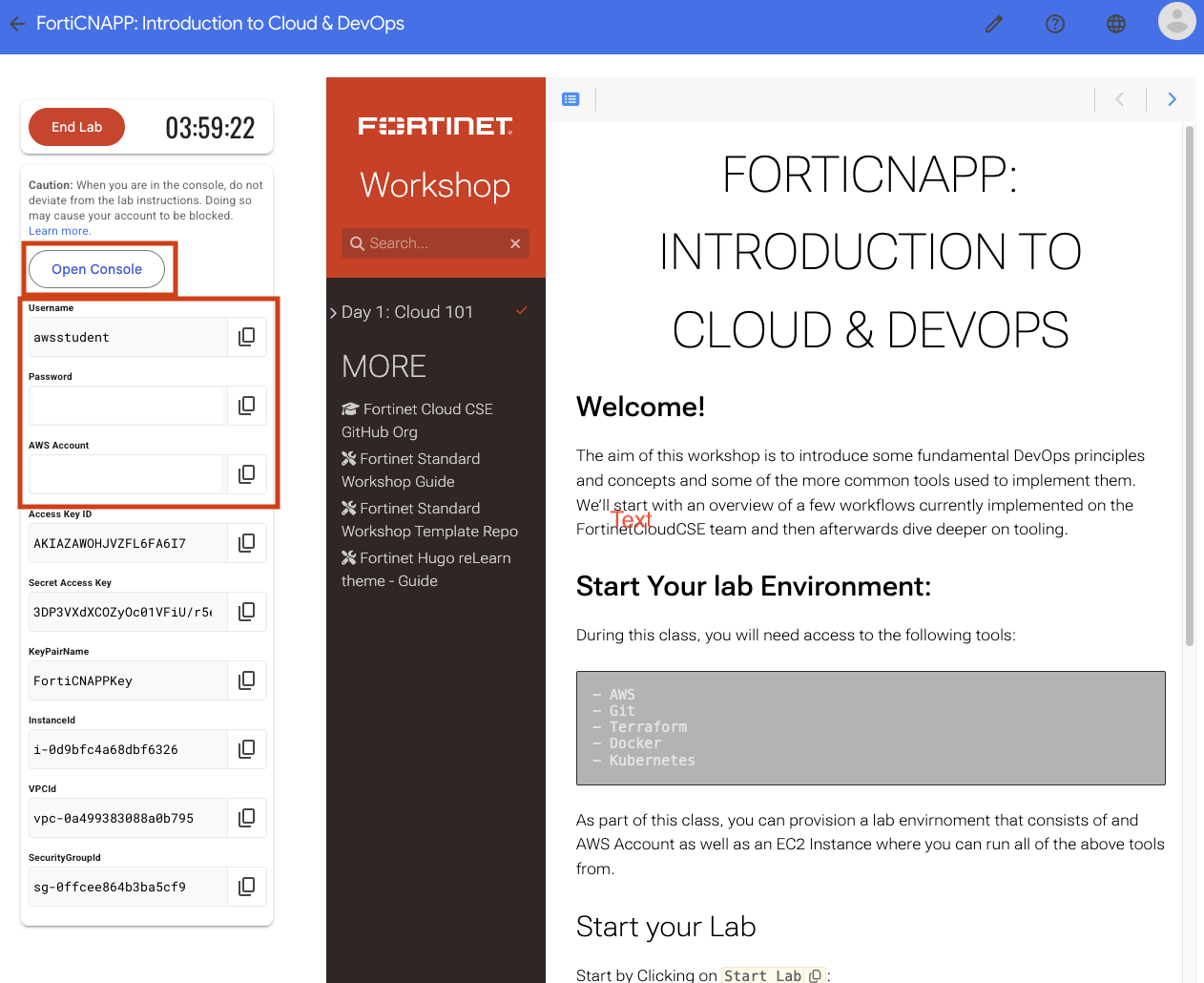Click the Terraform line in code block
This screenshot has height=983, width=1204.
click(x=639, y=727)
